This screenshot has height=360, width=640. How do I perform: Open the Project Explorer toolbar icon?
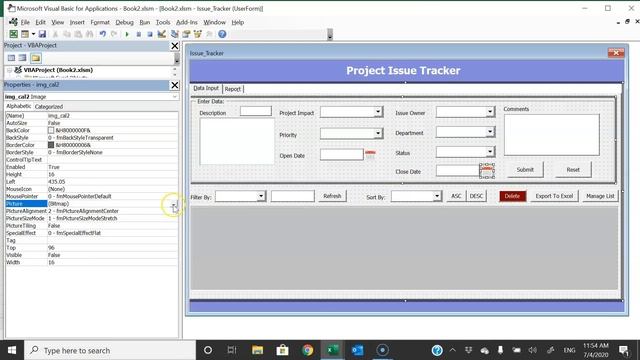pyautogui.click(x=175, y=34)
